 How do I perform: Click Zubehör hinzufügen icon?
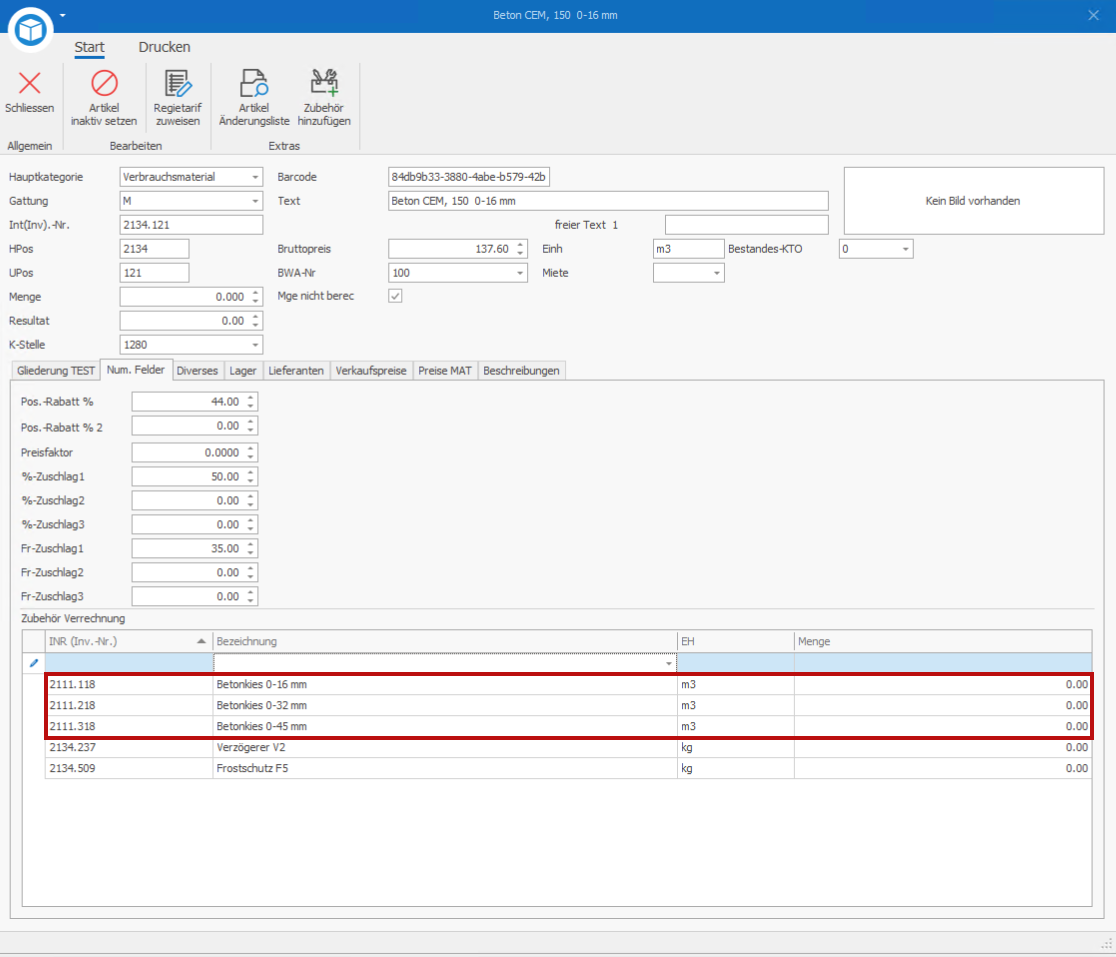pyautogui.click(x=324, y=83)
